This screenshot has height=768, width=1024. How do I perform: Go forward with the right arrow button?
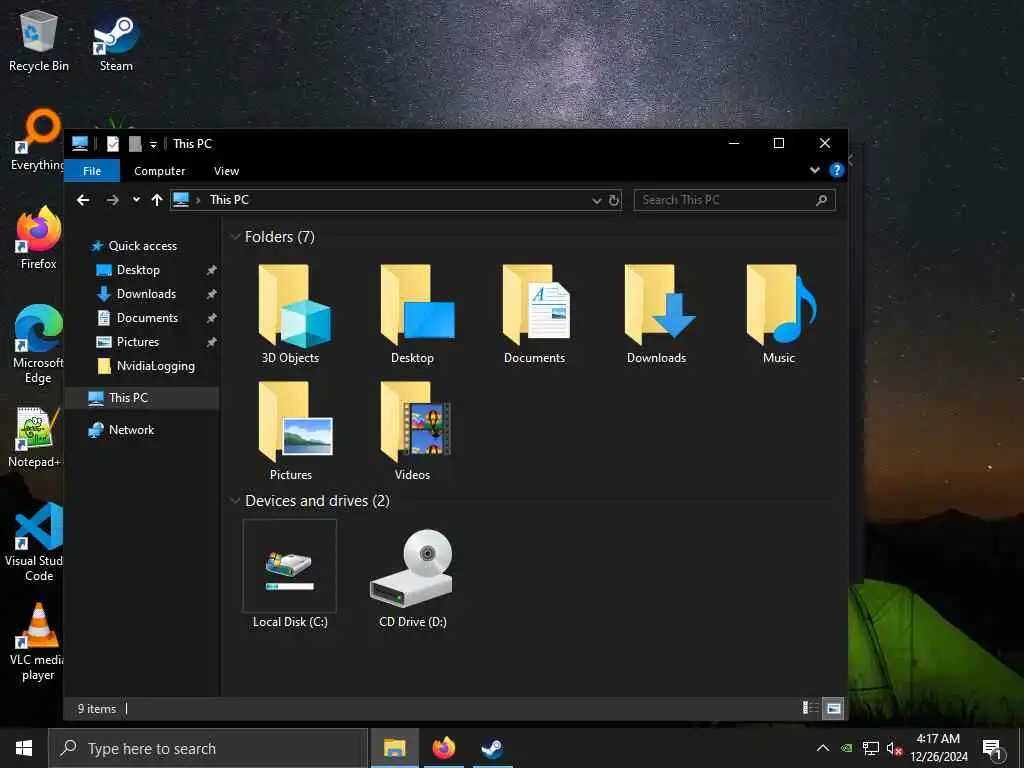(x=112, y=200)
